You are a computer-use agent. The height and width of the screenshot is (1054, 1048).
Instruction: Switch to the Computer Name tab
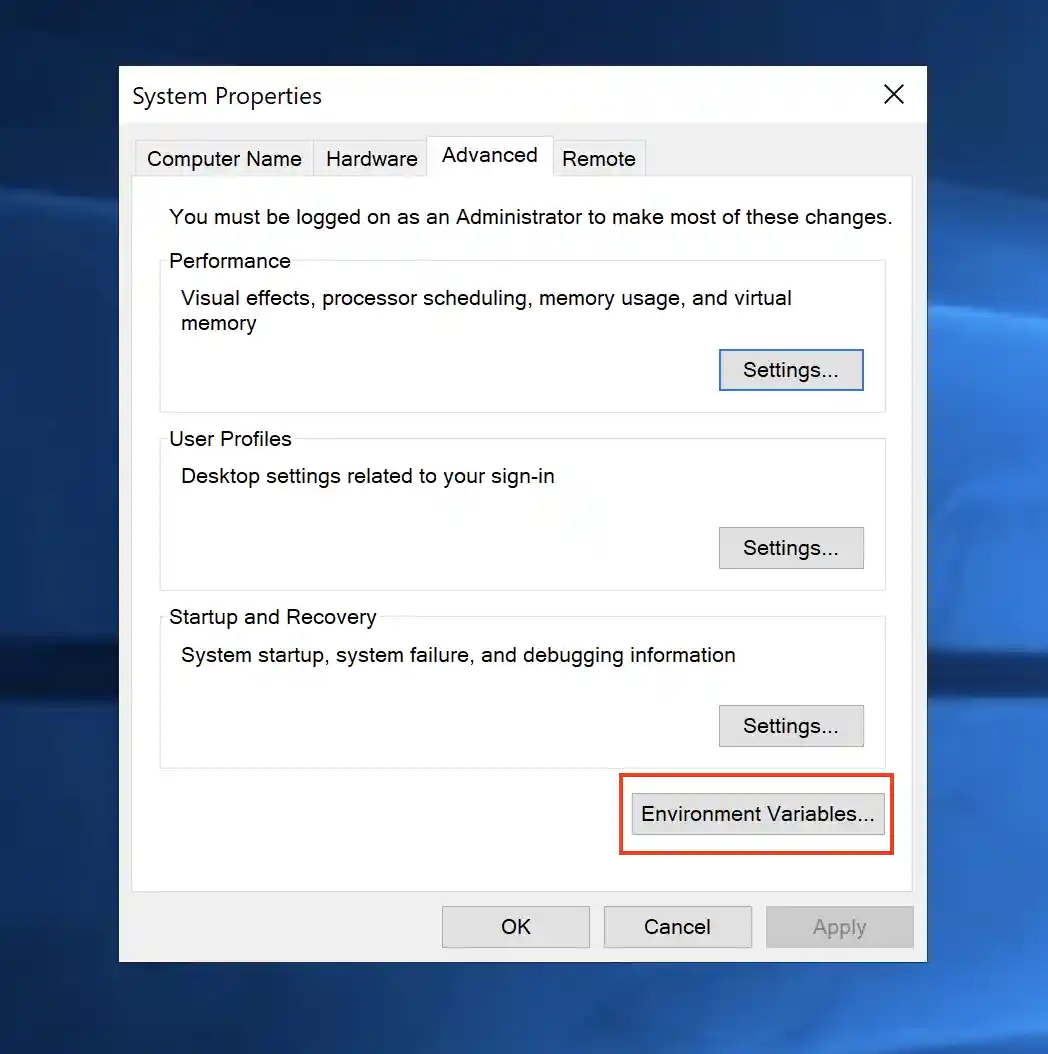click(x=223, y=158)
